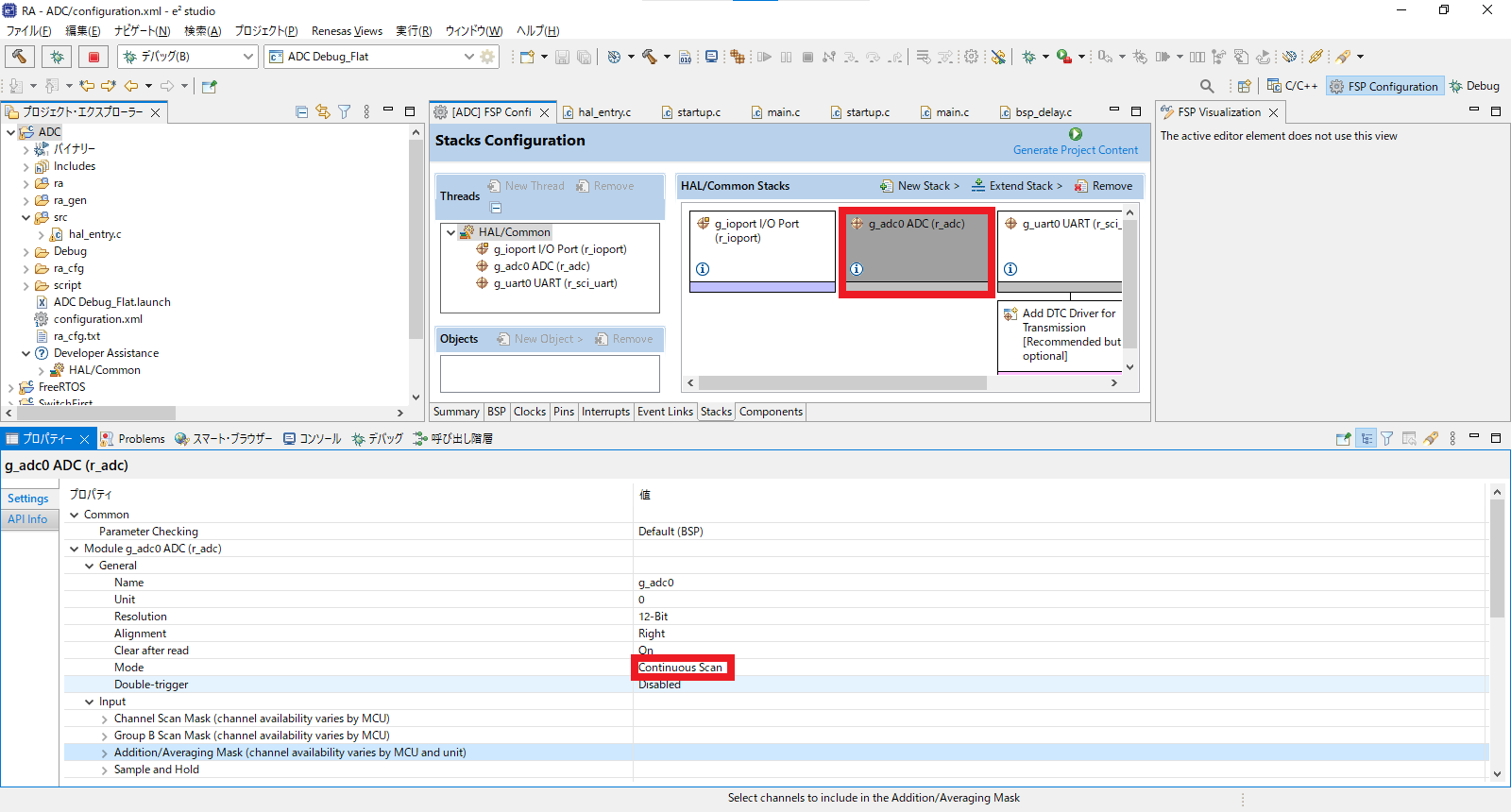Screen dimensions: 1511x812
Task: Expand Channel Scan Mask property group
Action: (105, 719)
